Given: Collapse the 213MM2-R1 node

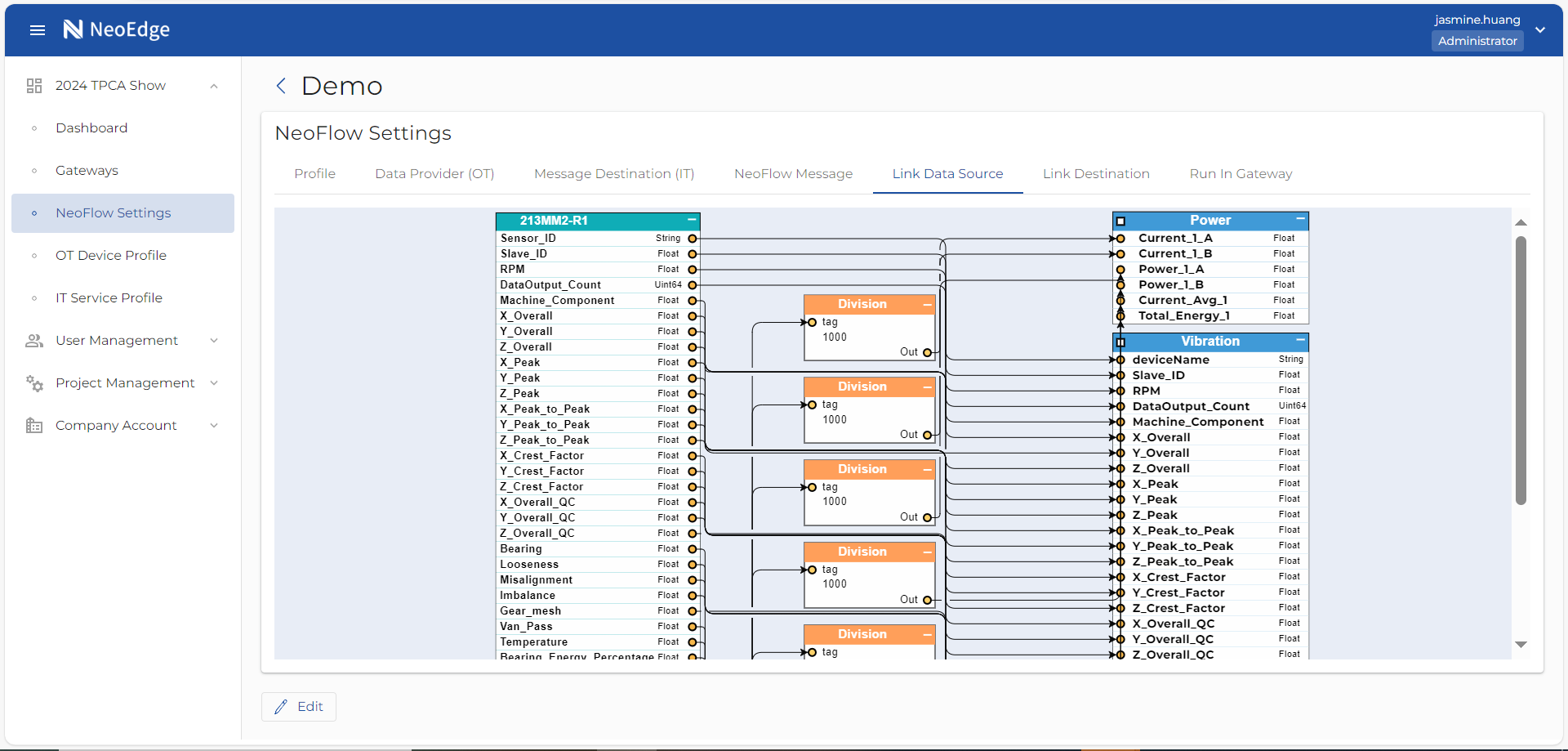Looking at the screenshot, I should (692, 220).
